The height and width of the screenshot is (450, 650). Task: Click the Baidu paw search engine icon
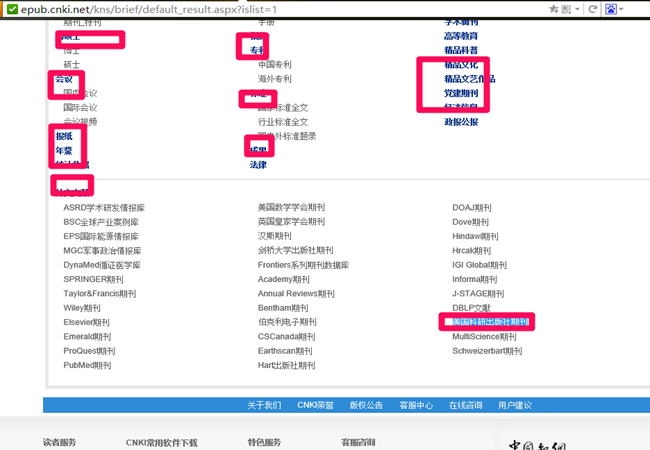pyautogui.click(x=611, y=9)
